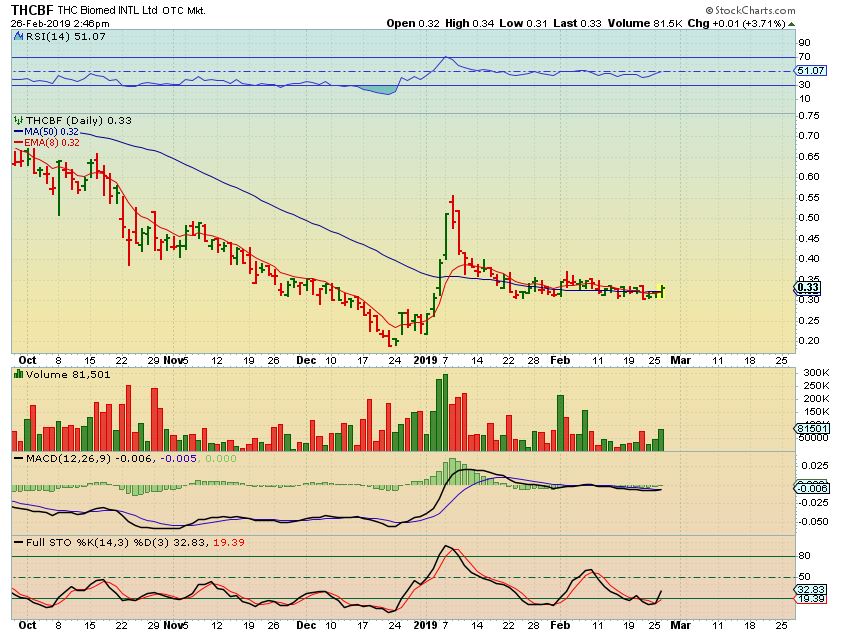Click the 32.83 stochastic %K value tag
Image resolution: width=842 pixels, height=639 pixels.
click(x=811, y=589)
